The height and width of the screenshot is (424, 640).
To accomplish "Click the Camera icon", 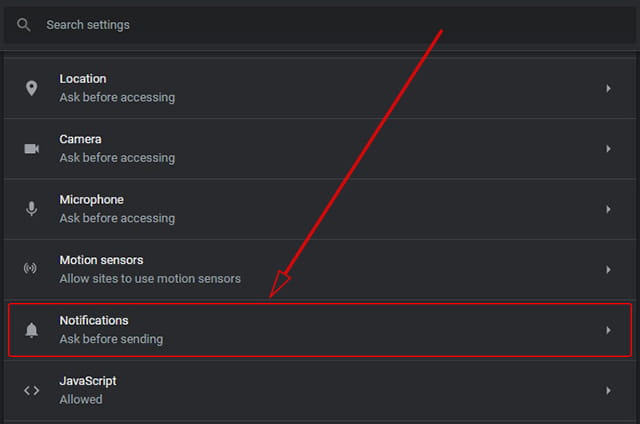I will (x=31, y=149).
